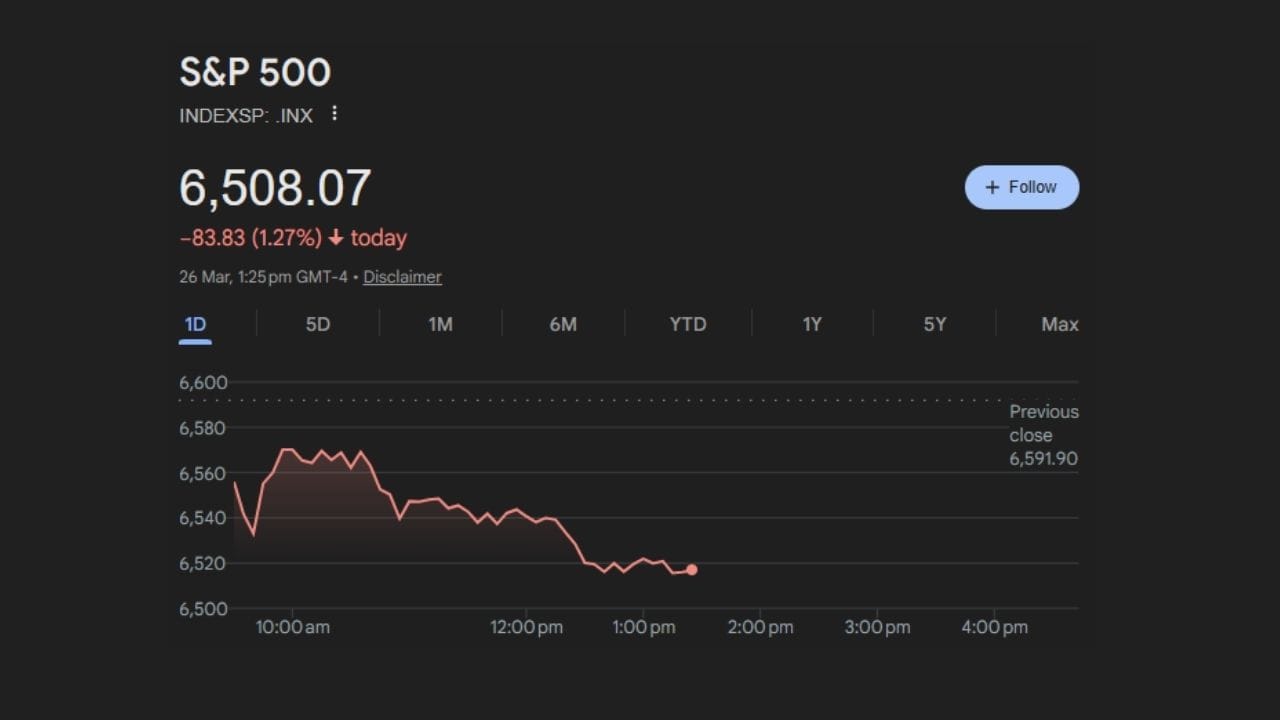1280x720 pixels.
Task: Click the S&P 500 title heading
Action: (x=255, y=72)
